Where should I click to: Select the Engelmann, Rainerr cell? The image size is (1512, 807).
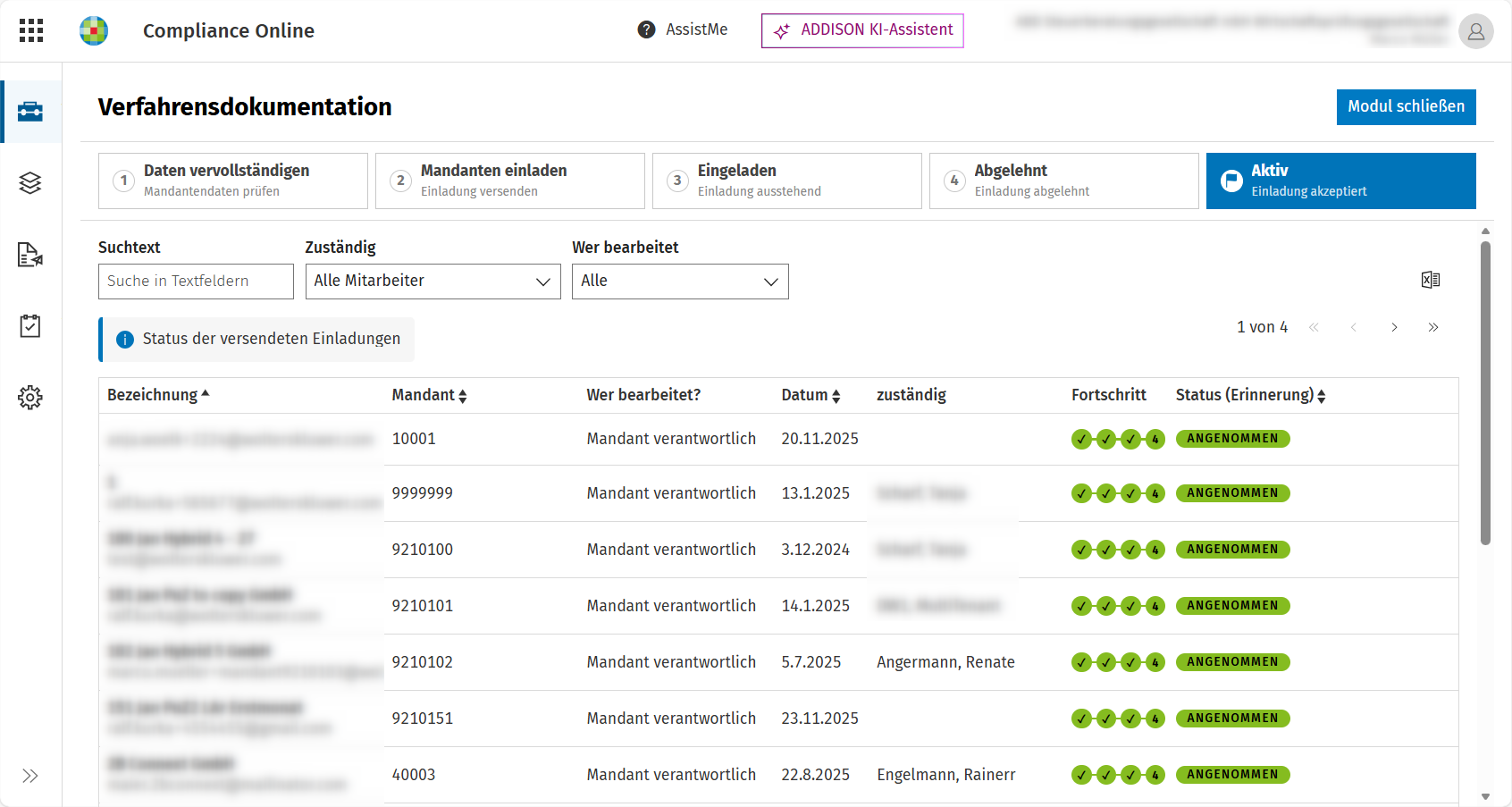[945, 775]
